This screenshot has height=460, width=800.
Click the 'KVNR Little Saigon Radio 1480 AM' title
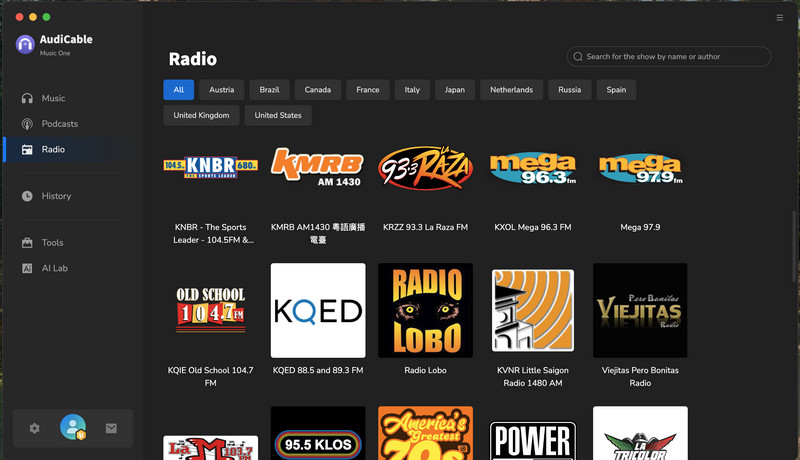[533, 376]
